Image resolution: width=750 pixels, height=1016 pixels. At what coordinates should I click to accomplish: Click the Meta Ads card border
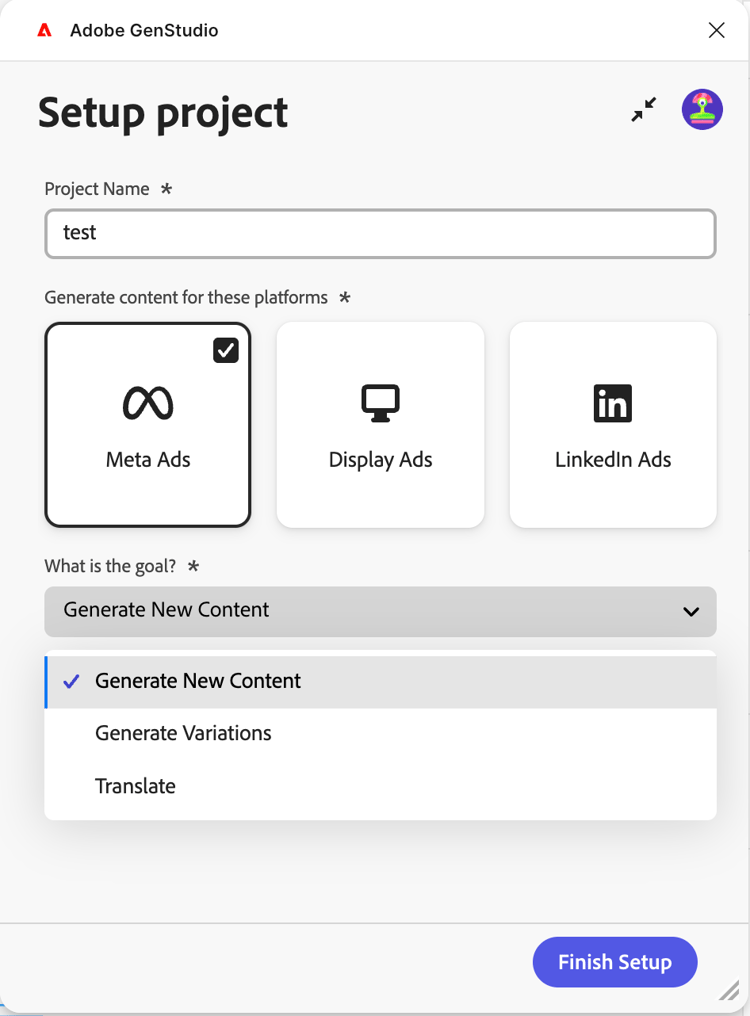point(147,424)
